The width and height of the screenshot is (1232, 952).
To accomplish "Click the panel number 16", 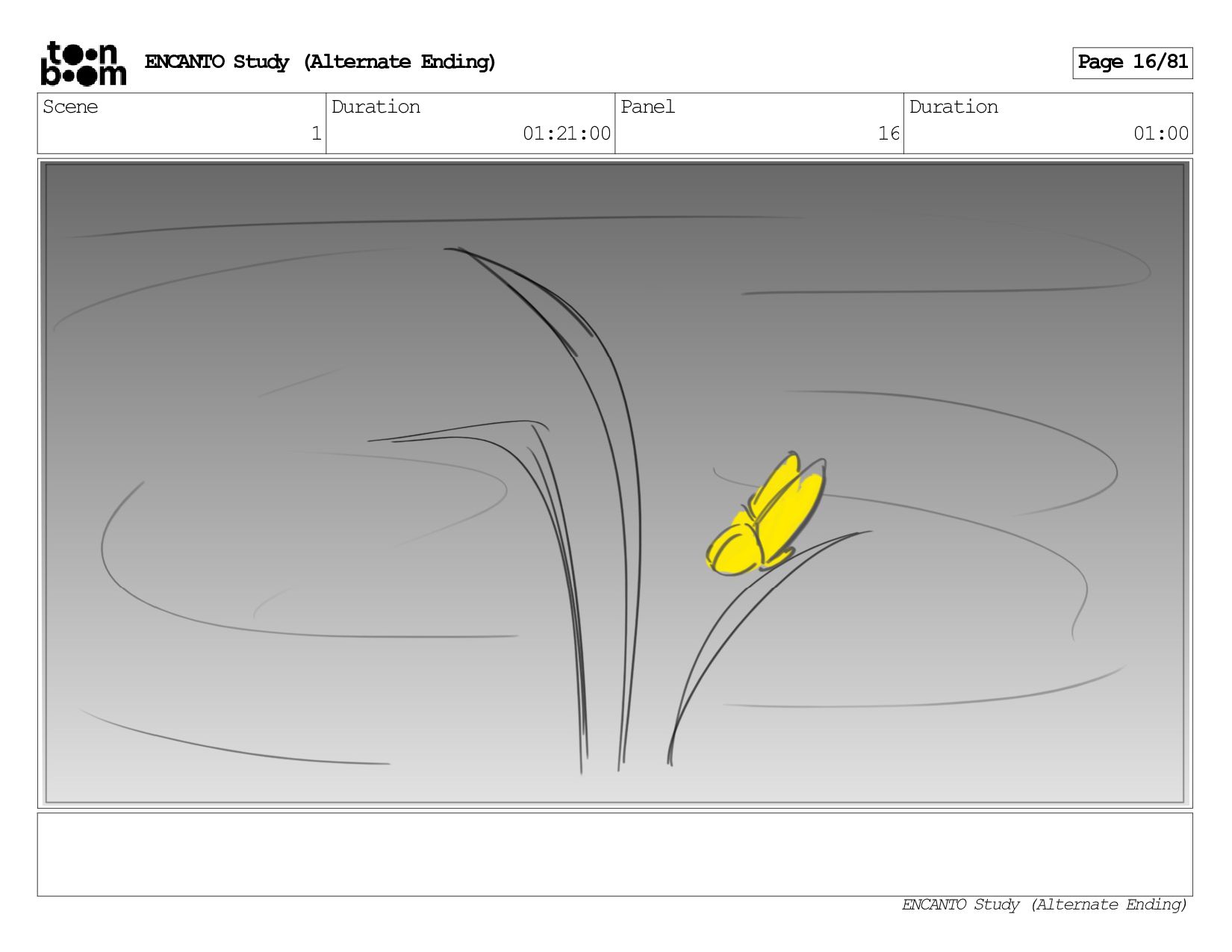I will pyautogui.click(x=889, y=134).
